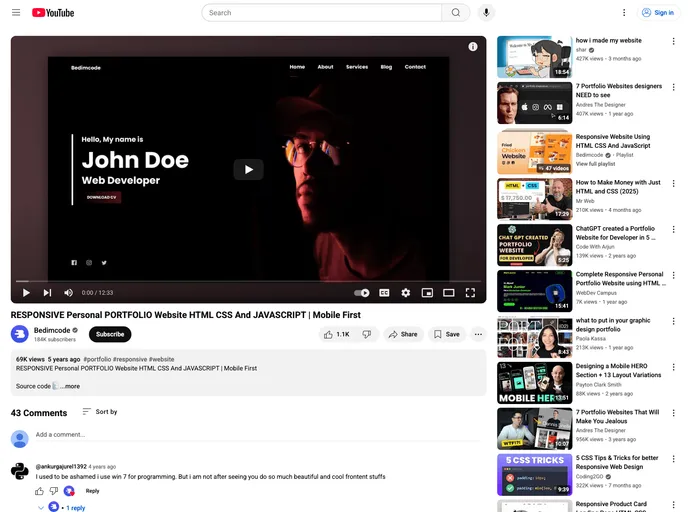Go to the YouTube home logo
Screen dimensions: 688x512
coord(53,13)
